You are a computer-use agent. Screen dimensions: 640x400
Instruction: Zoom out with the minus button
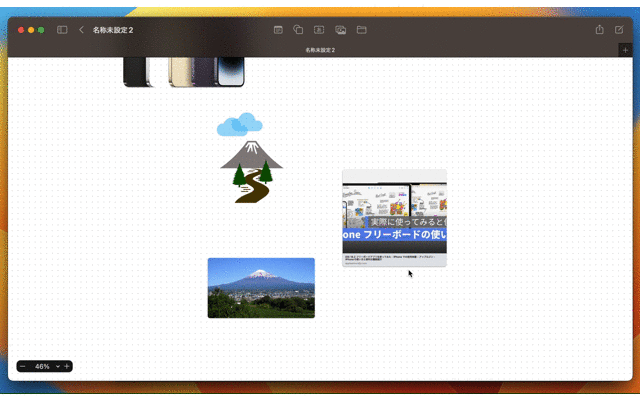coord(23,367)
